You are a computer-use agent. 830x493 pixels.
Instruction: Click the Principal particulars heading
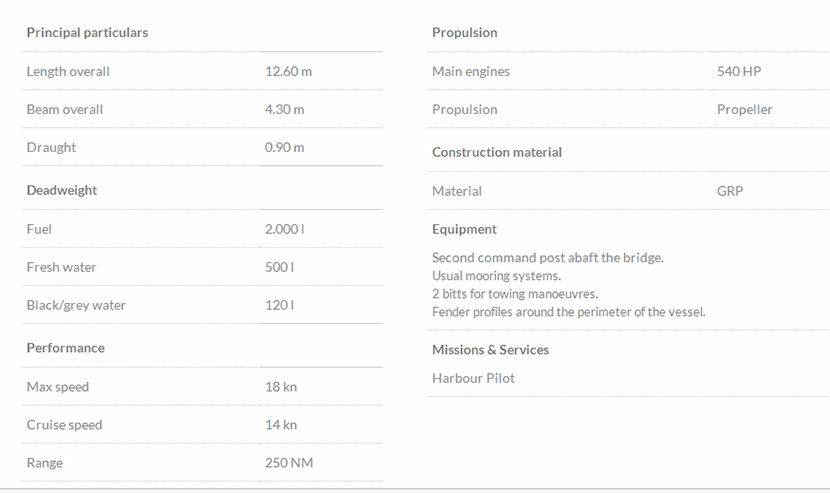(x=87, y=33)
